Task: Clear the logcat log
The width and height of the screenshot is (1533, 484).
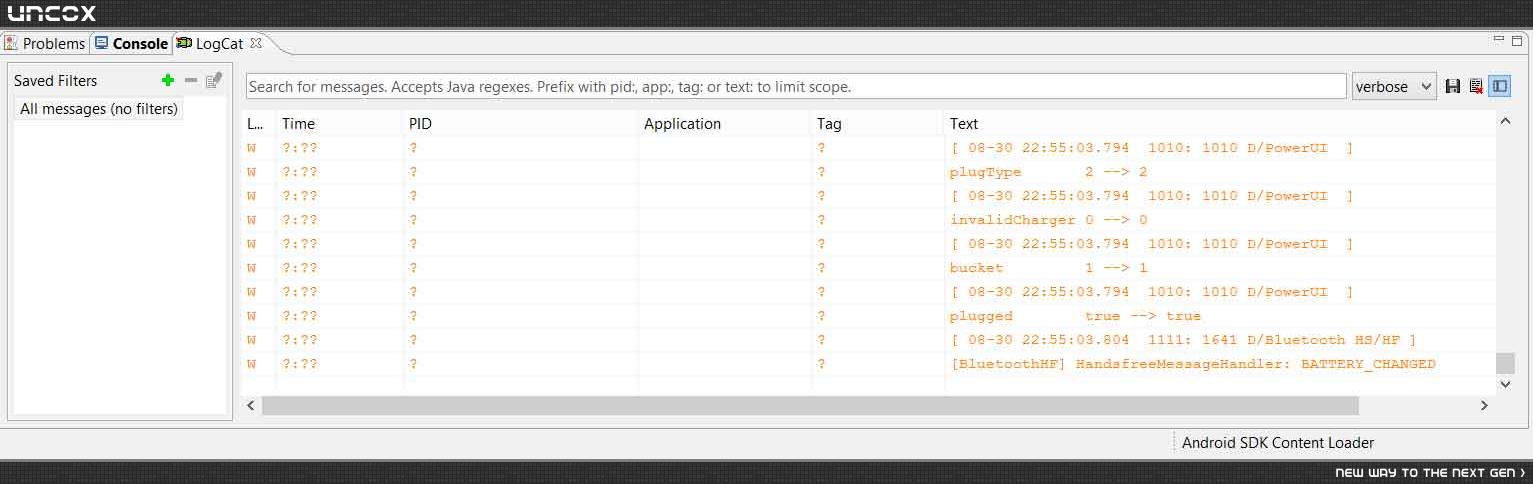Action: 1476,87
